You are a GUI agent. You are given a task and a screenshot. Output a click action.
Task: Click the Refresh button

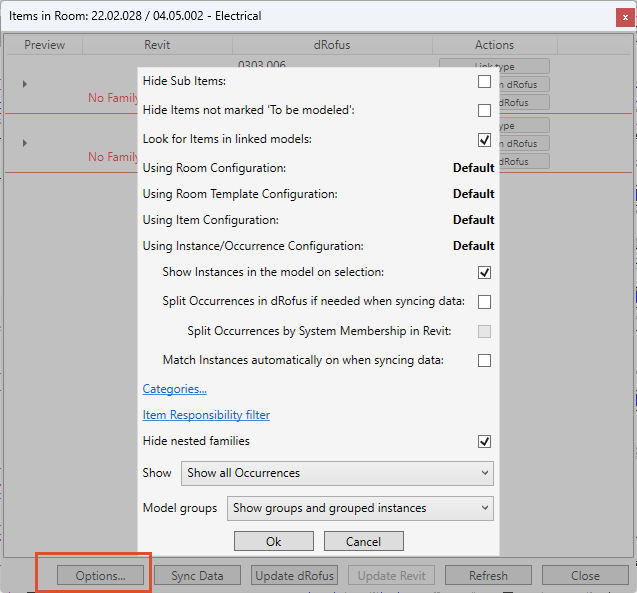pyautogui.click(x=488, y=575)
